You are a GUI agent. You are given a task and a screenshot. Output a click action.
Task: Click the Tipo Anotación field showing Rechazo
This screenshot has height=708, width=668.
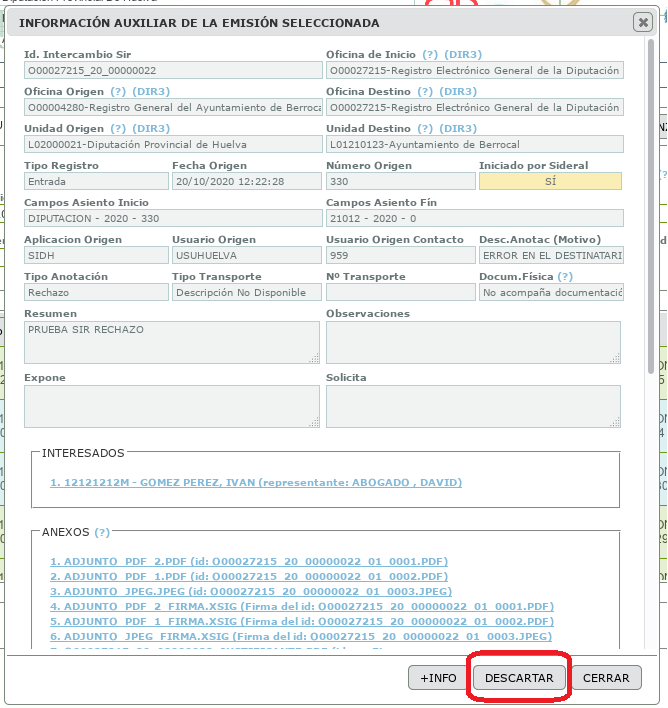pyautogui.click(x=96, y=293)
